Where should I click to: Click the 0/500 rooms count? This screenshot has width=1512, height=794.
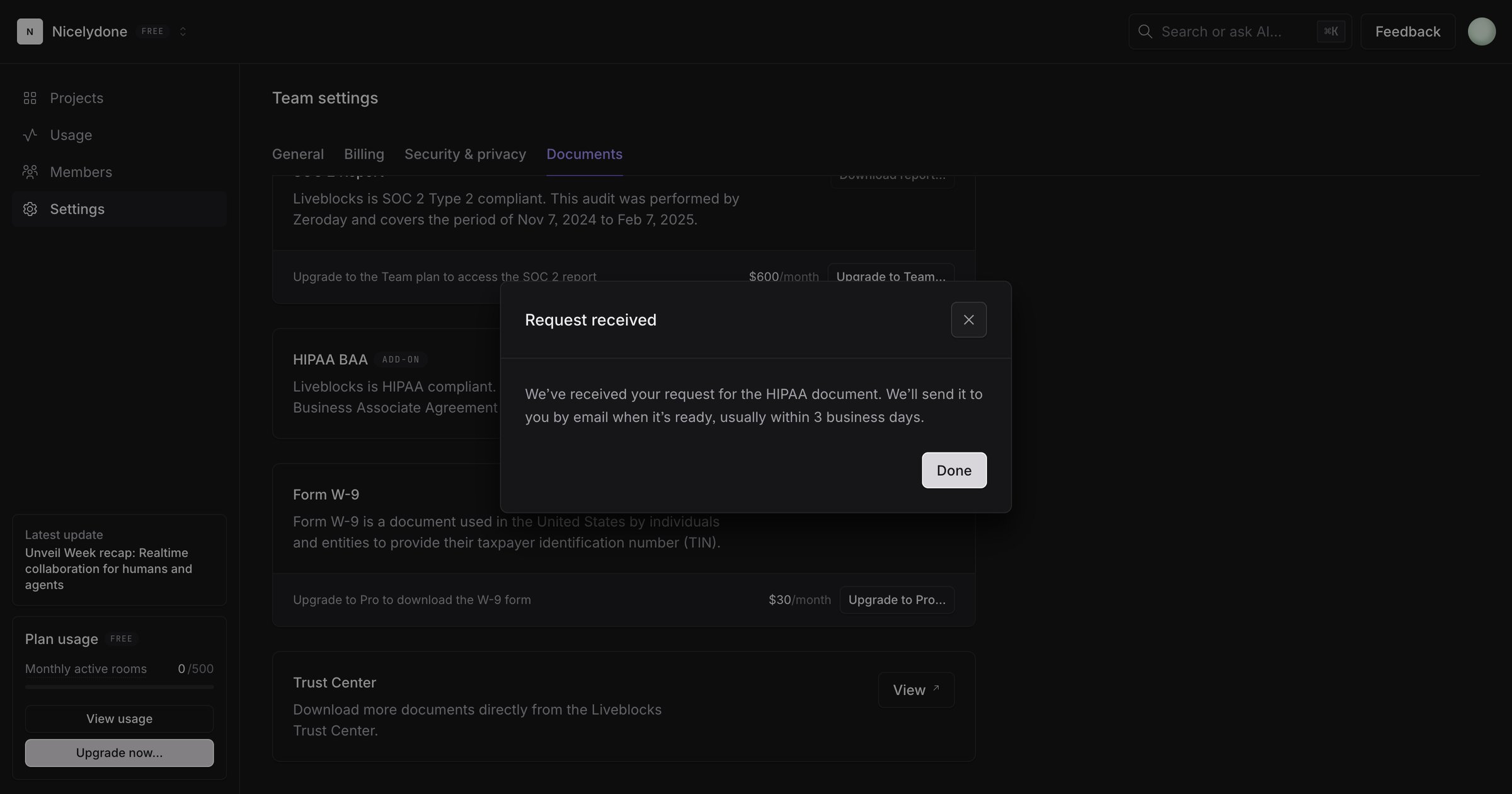point(195,669)
